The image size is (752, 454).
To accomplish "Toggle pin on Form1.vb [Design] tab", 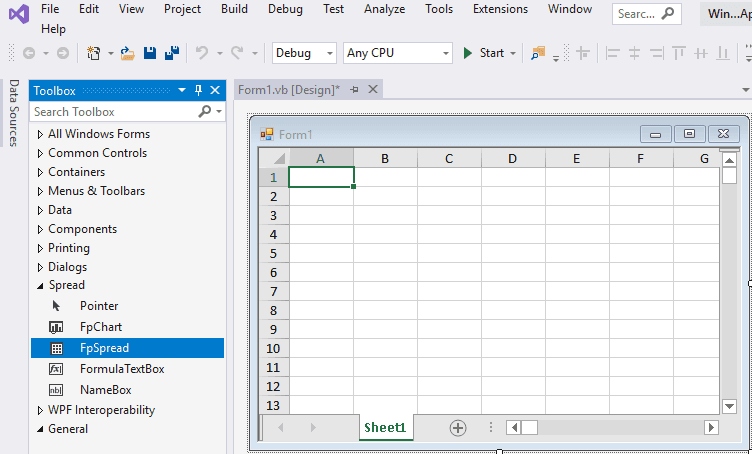I will point(354,90).
